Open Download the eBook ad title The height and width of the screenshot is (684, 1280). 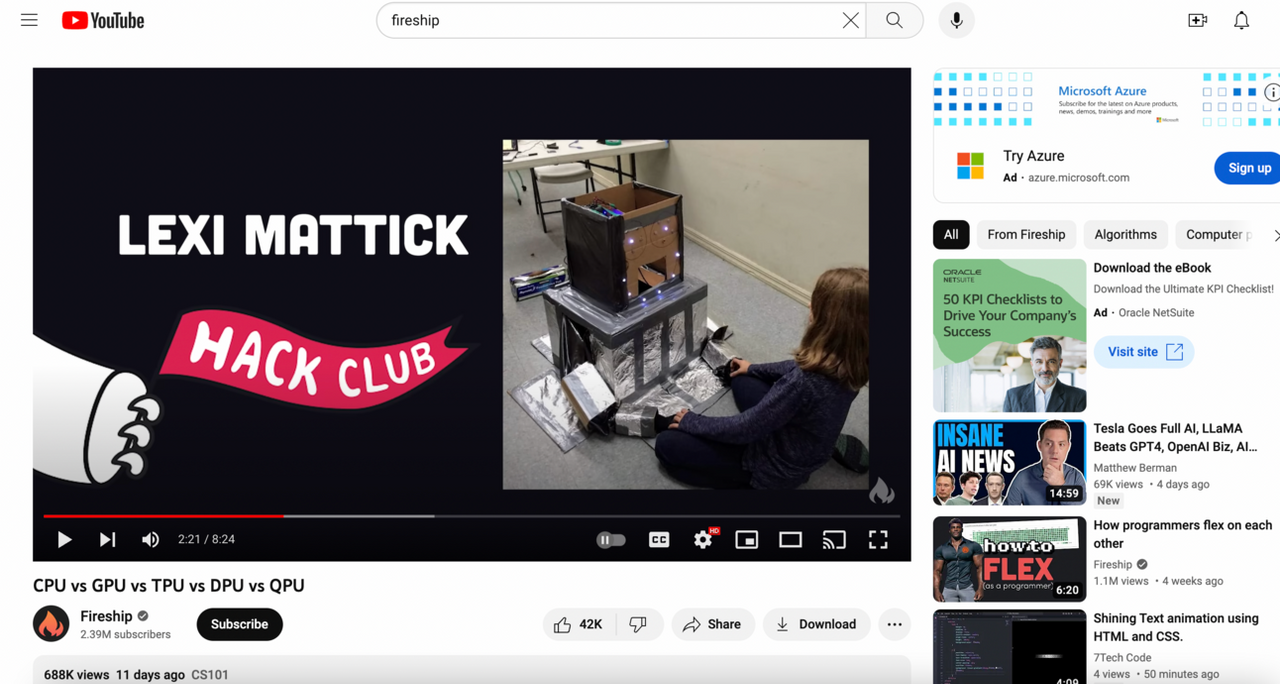coord(1152,268)
